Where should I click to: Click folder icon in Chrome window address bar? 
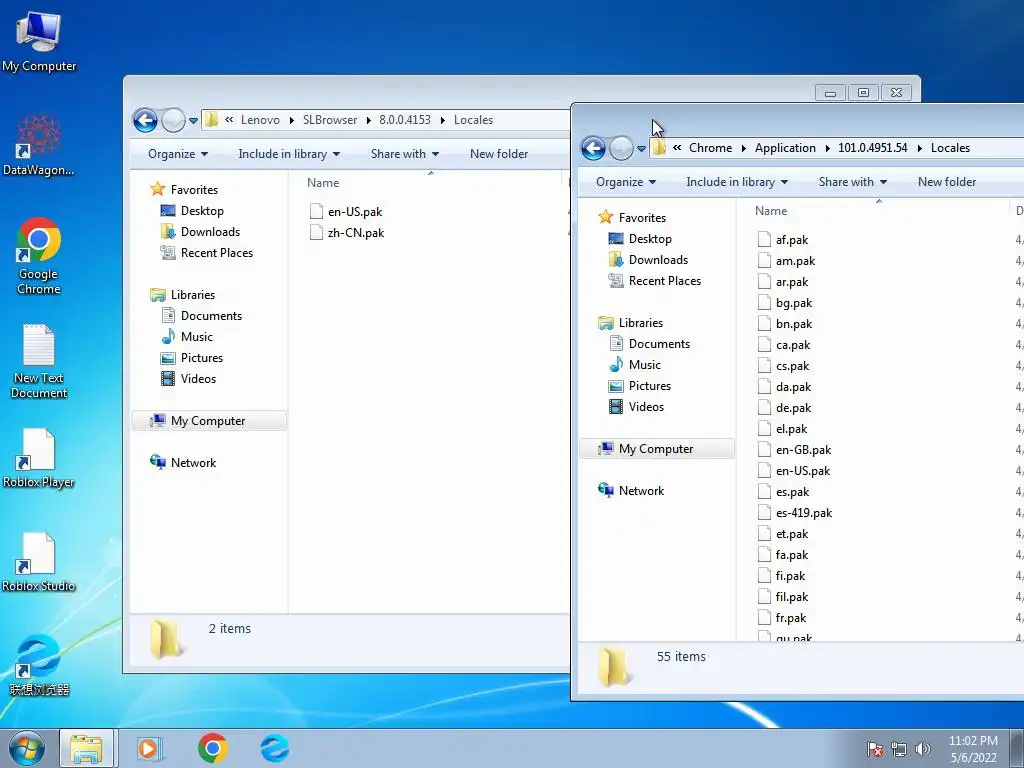(x=659, y=148)
